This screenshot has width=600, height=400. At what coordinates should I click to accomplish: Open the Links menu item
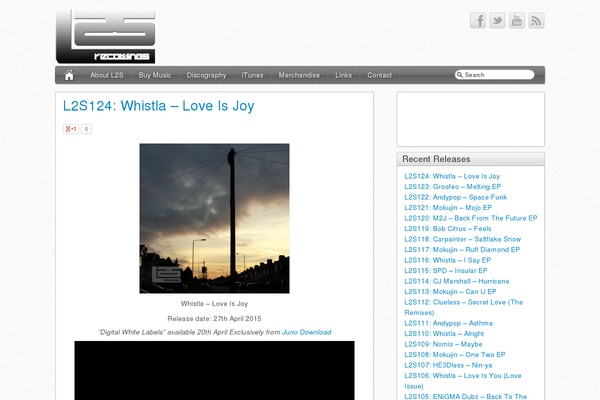[344, 75]
